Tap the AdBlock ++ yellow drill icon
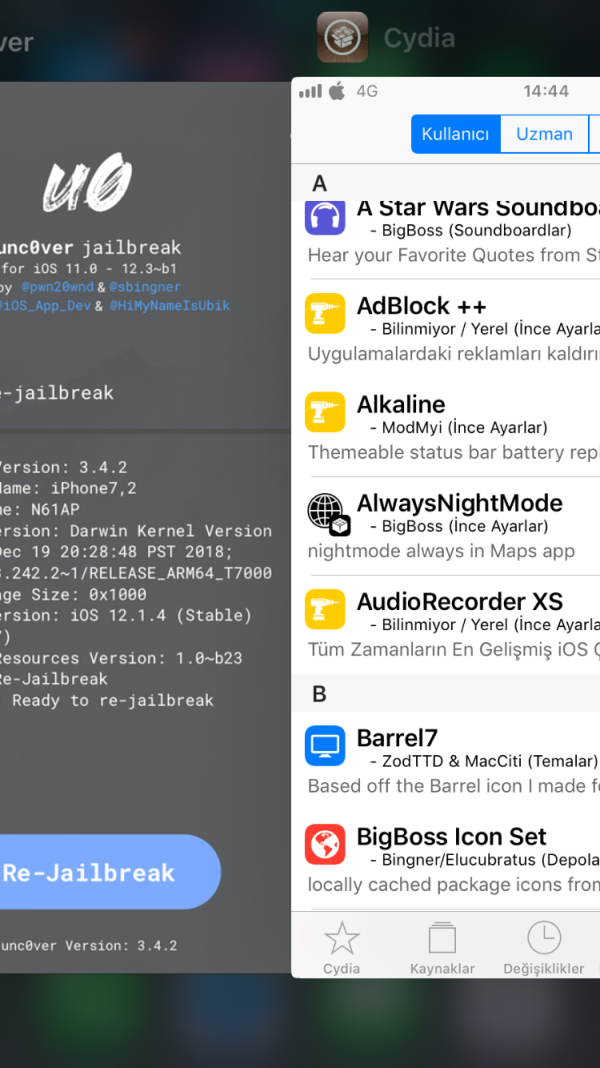The height and width of the screenshot is (1068, 600). pos(325,314)
